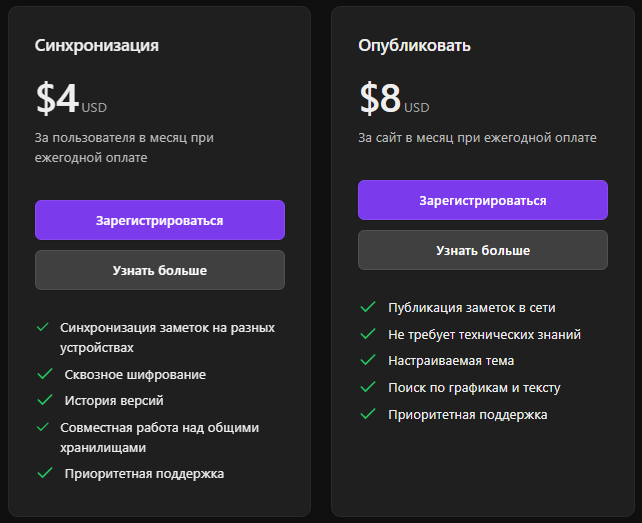Screen dimensions: 642x523
Task: Click checkmark by "Приоритетная поддержка" in Синхронизация card
Action: click(43, 473)
